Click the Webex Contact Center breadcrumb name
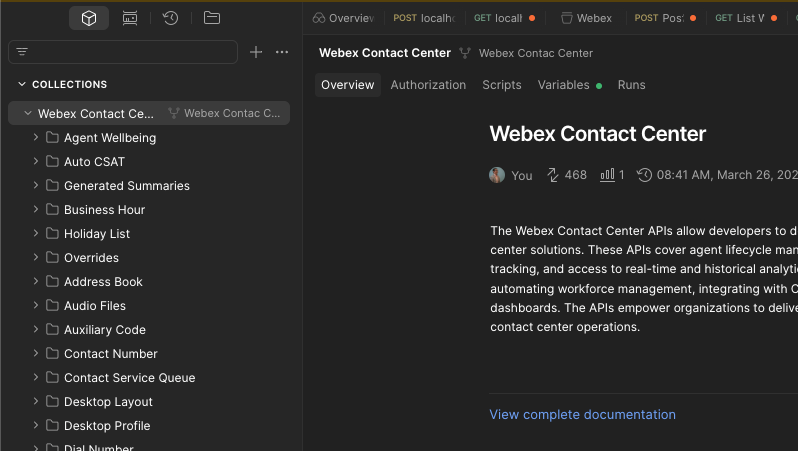Image resolution: width=798 pixels, height=451 pixels. tap(385, 53)
